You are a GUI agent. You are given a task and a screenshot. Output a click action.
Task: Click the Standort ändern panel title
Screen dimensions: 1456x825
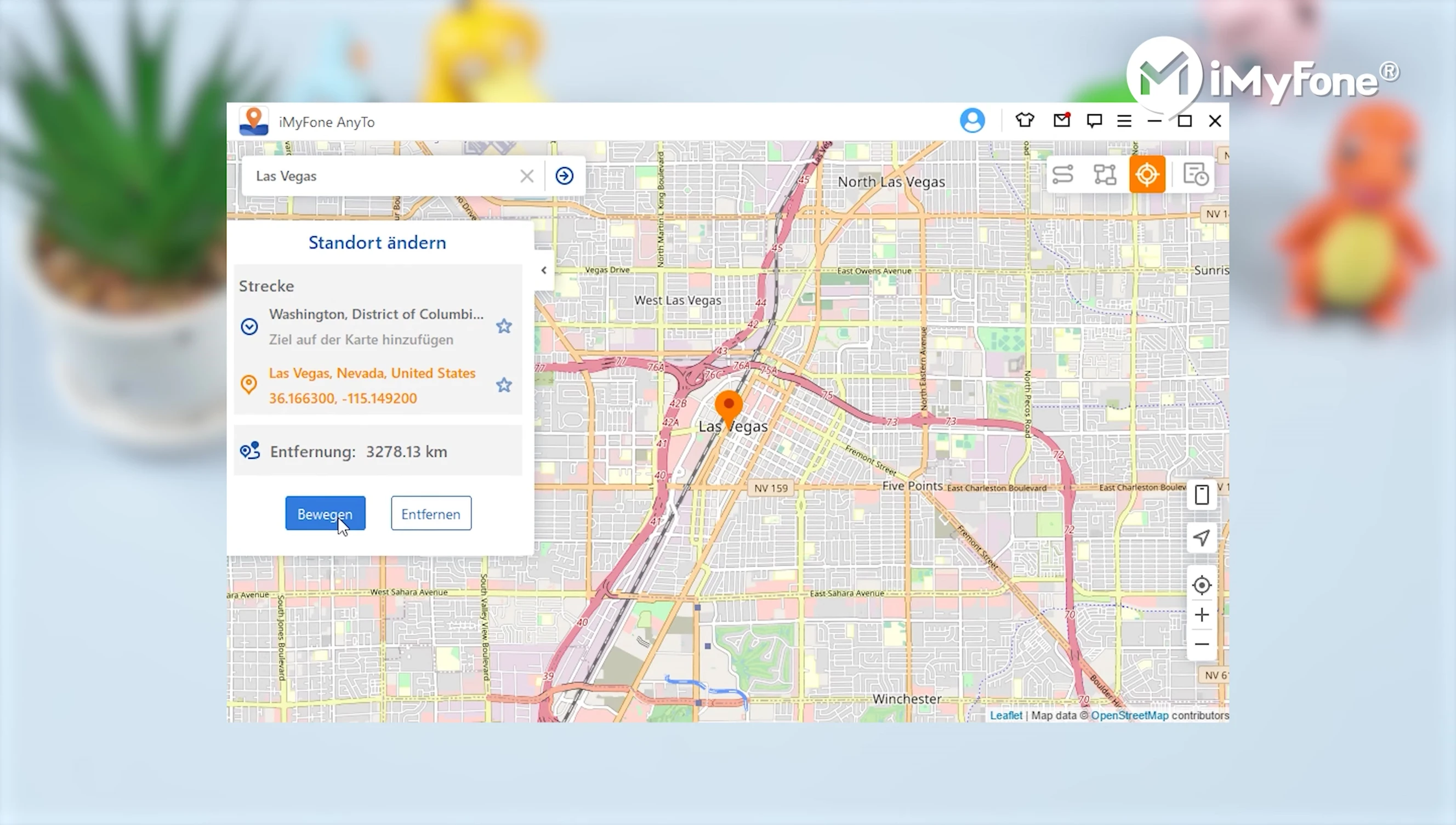click(x=377, y=242)
